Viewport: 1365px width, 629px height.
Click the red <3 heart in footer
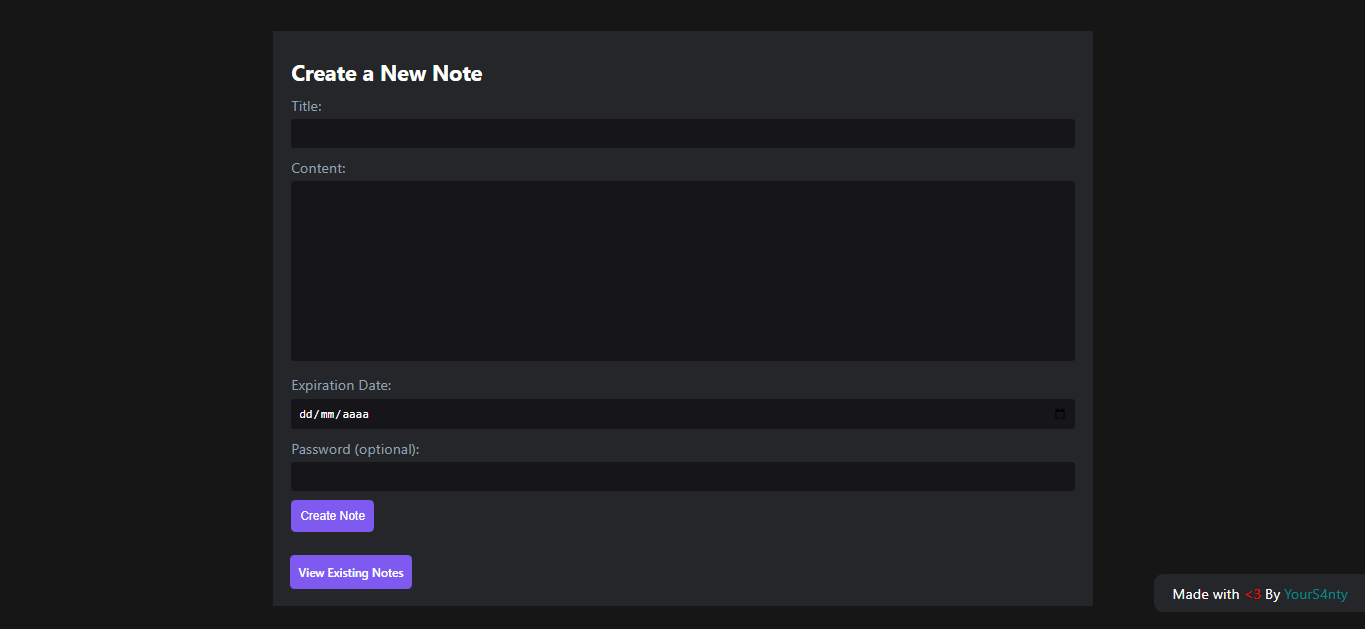pos(1252,594)
